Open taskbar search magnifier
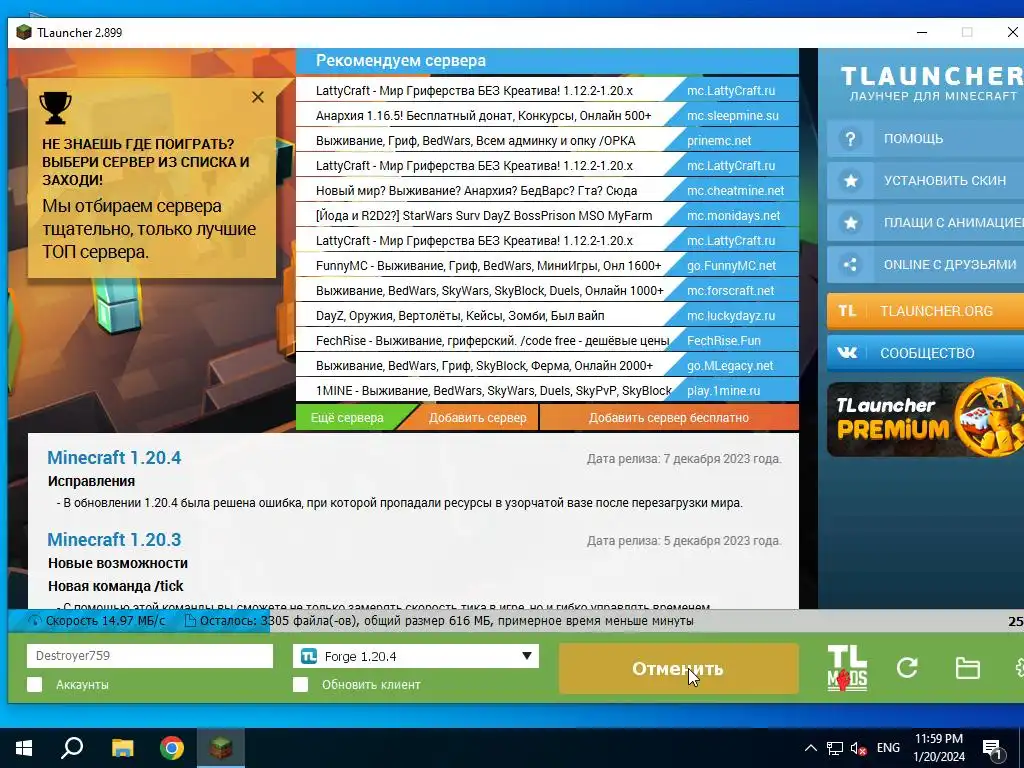 pyautogui.click(x=72, y=748)
